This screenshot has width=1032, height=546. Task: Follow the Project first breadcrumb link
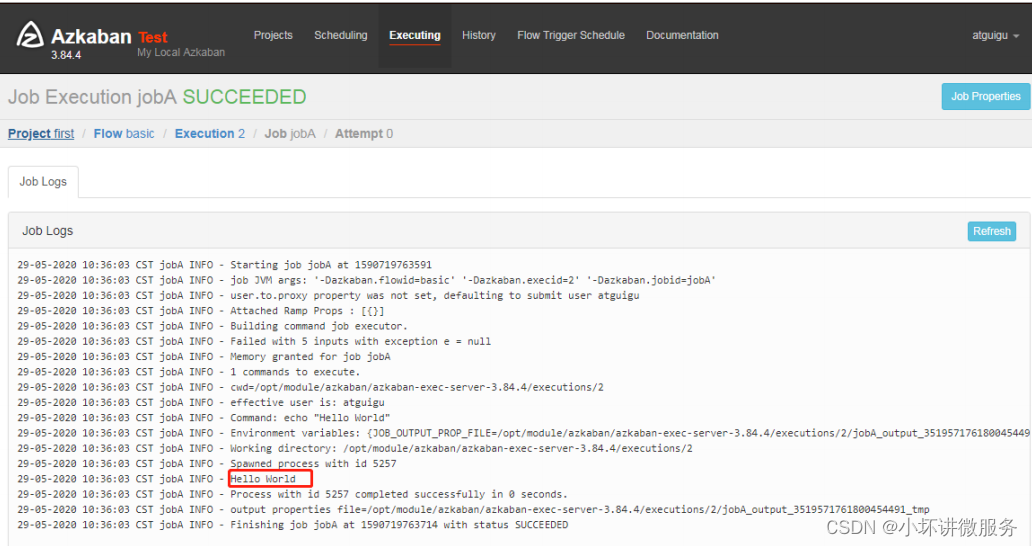(x=41, y=134)
